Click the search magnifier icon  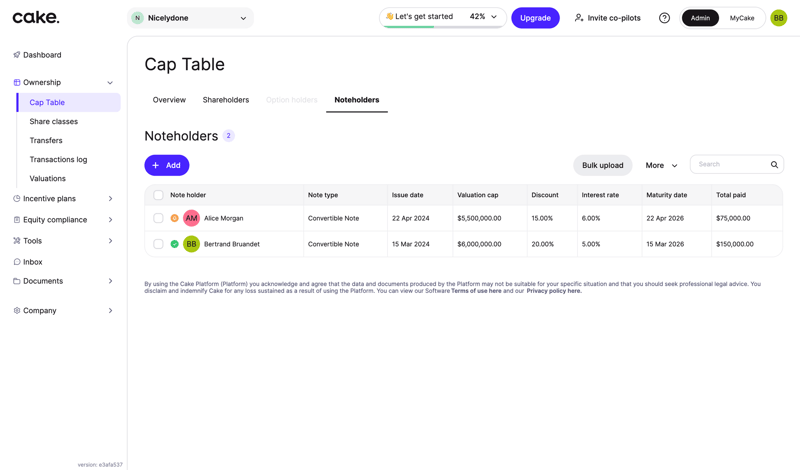774,165
